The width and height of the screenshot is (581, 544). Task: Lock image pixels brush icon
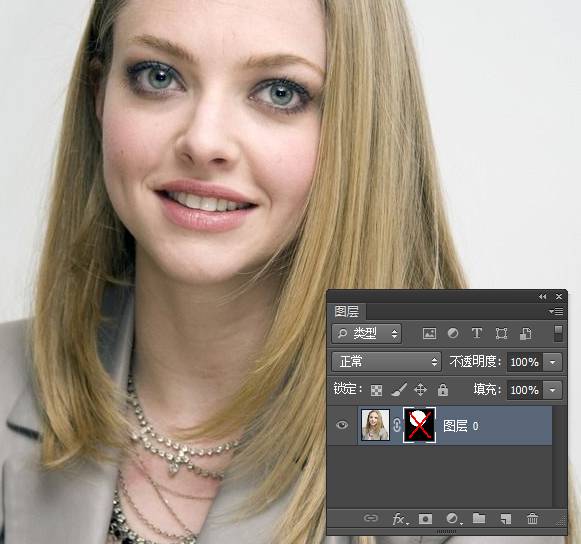click(399, 390)
